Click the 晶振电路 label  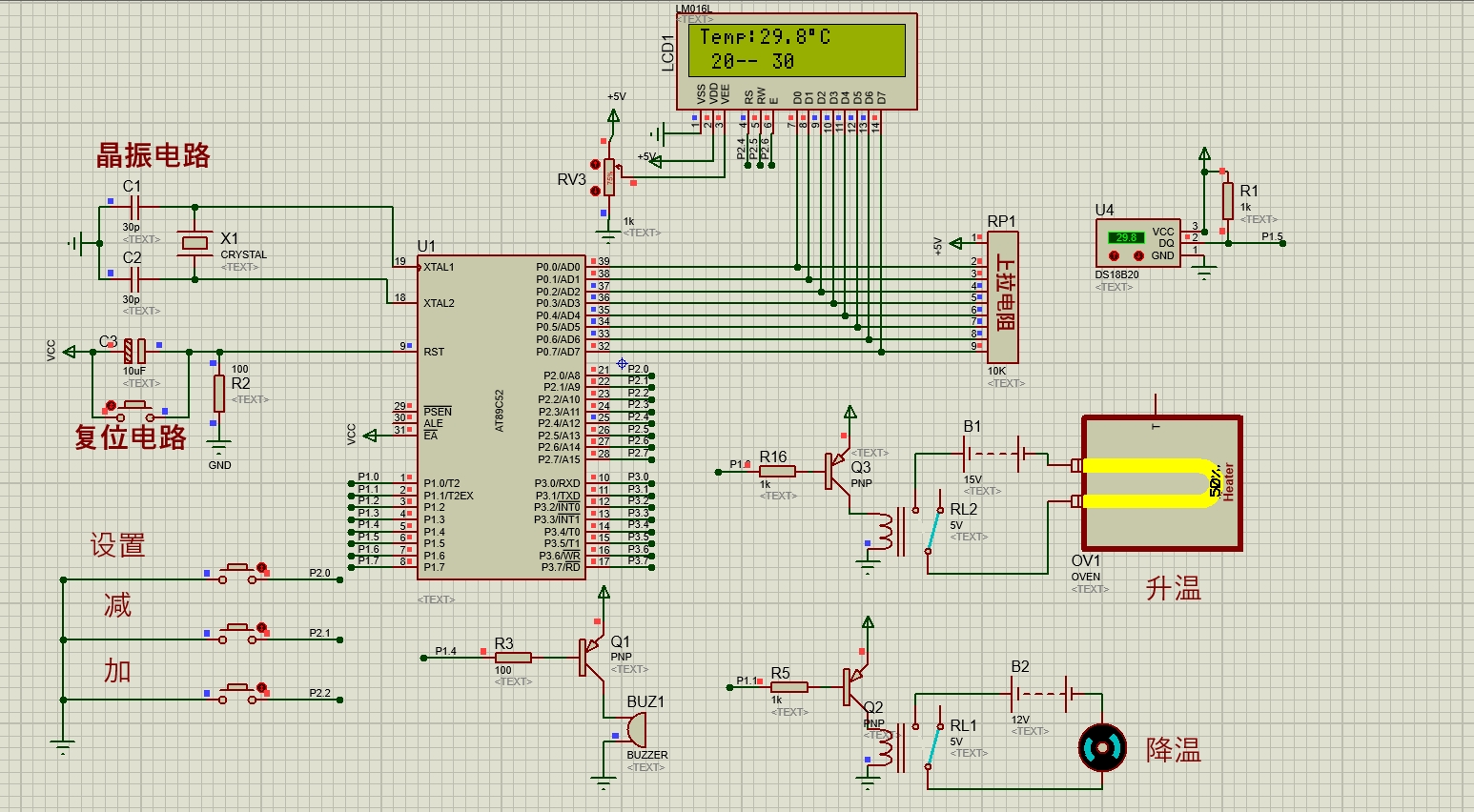[154, 156]
